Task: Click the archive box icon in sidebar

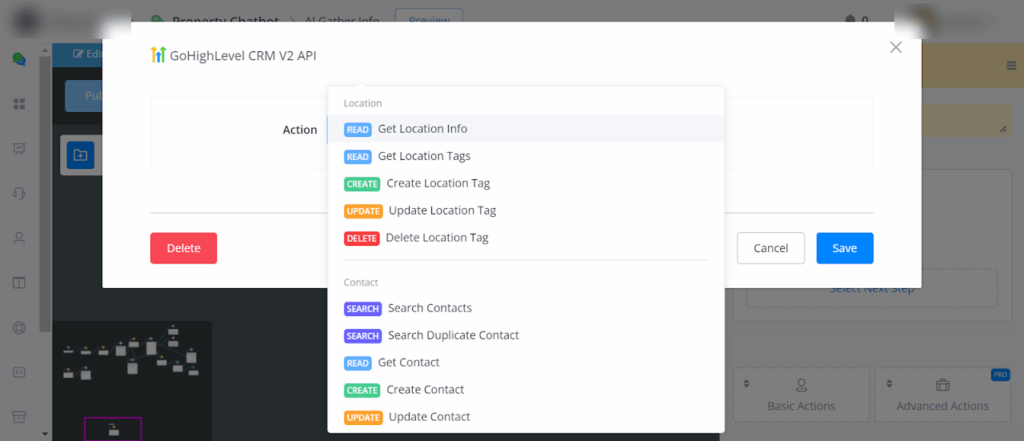Action: tap(18, 416)
